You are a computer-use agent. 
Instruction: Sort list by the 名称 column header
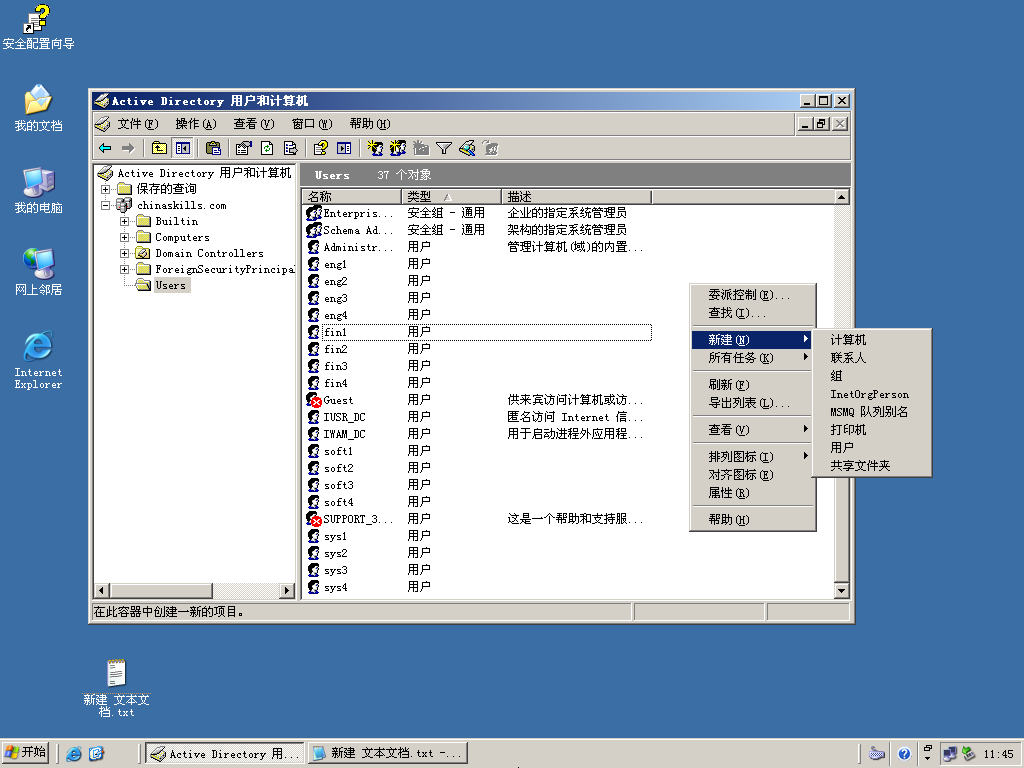(x=352, y=197)
